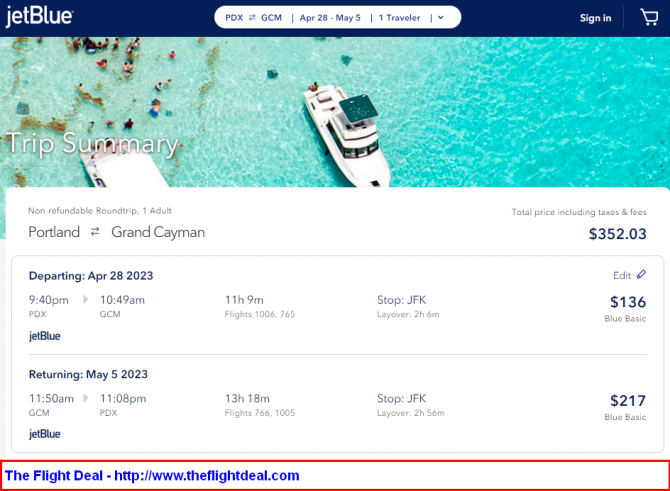
Task: Click the Grand Cayman city name
Action: 158,232
